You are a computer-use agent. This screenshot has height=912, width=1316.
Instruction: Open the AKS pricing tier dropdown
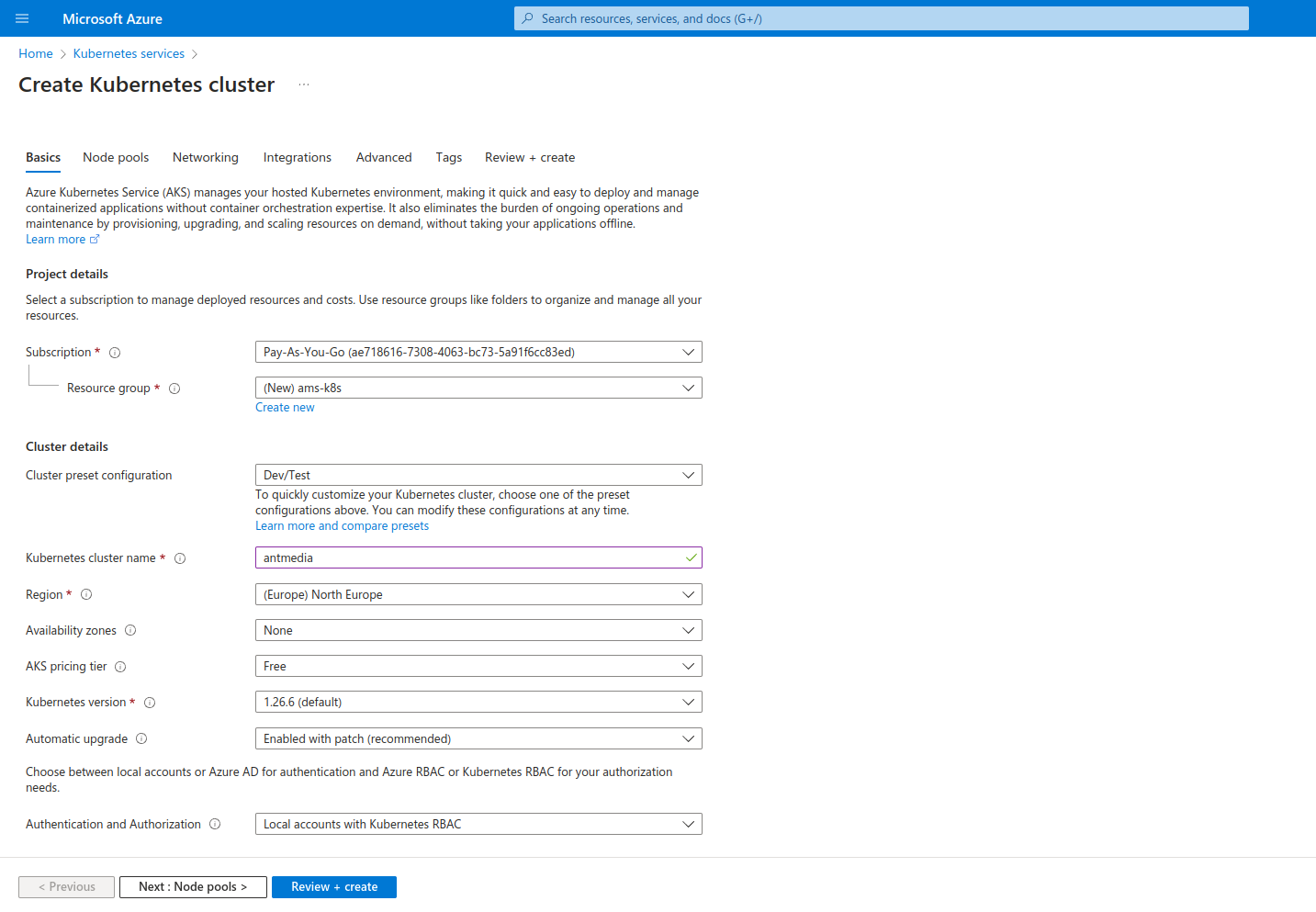point(478,666)
